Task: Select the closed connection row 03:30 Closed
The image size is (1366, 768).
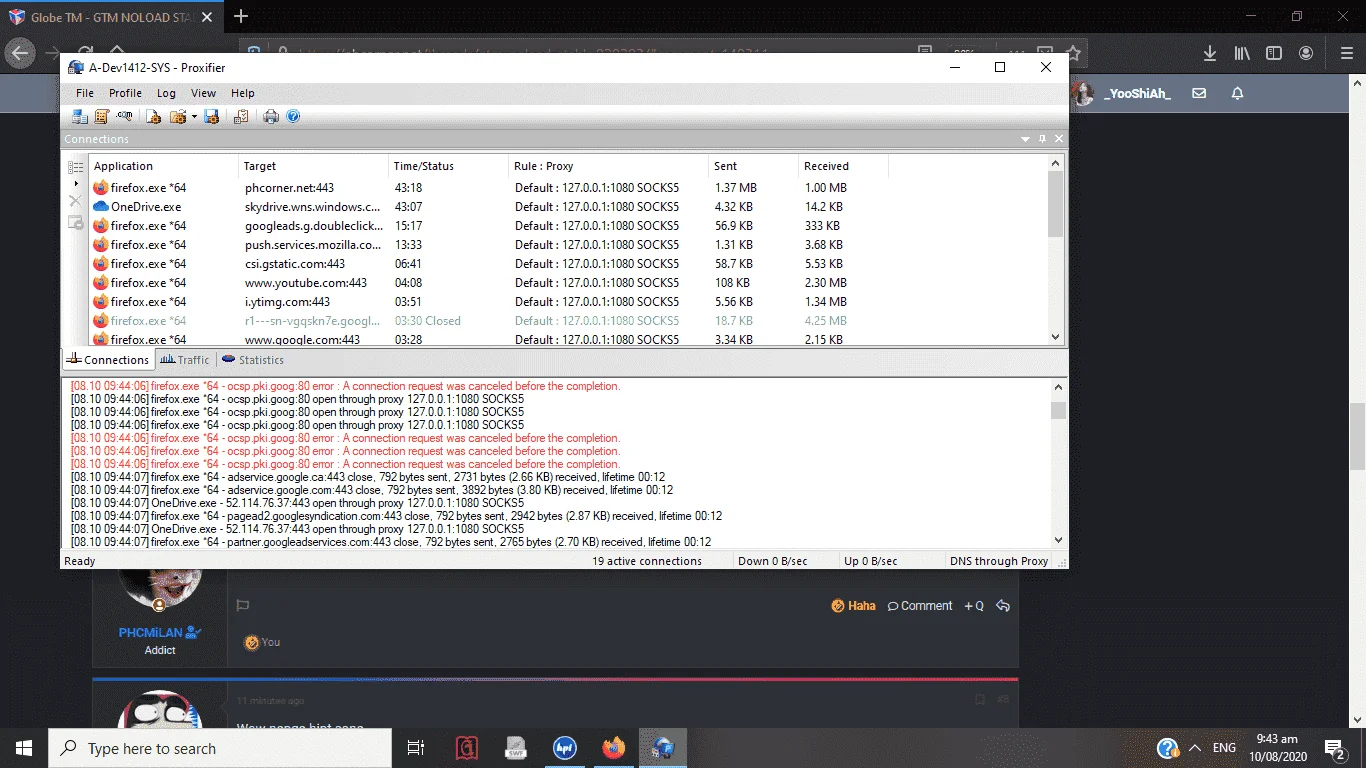Action: point(568,321)
